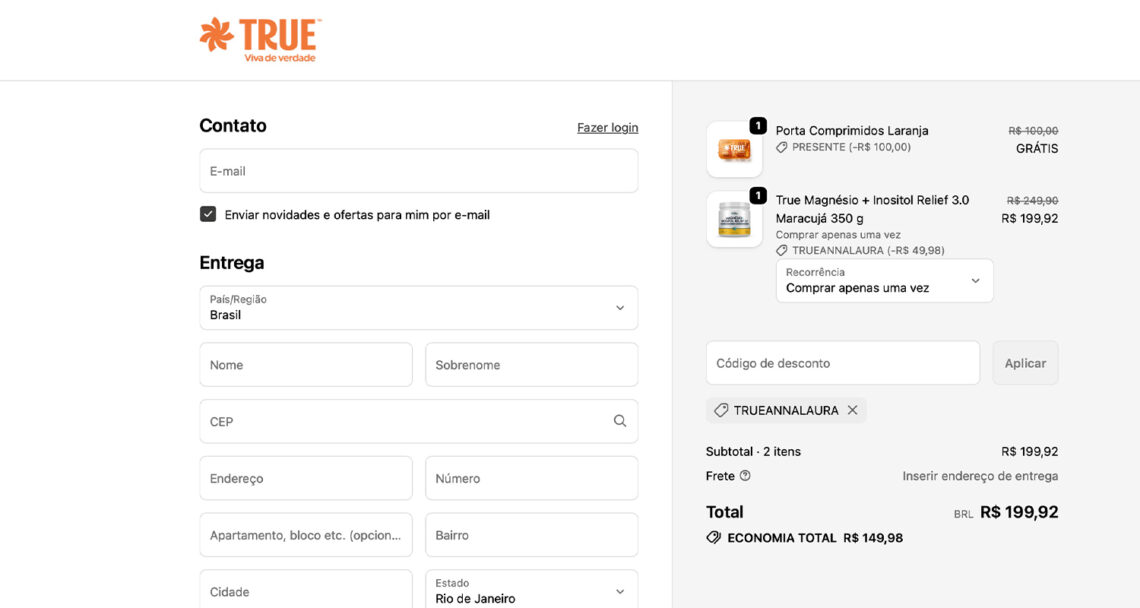Select the Sobrenome input field
Screen dimensions: 1140x608
tap(531, 365)
